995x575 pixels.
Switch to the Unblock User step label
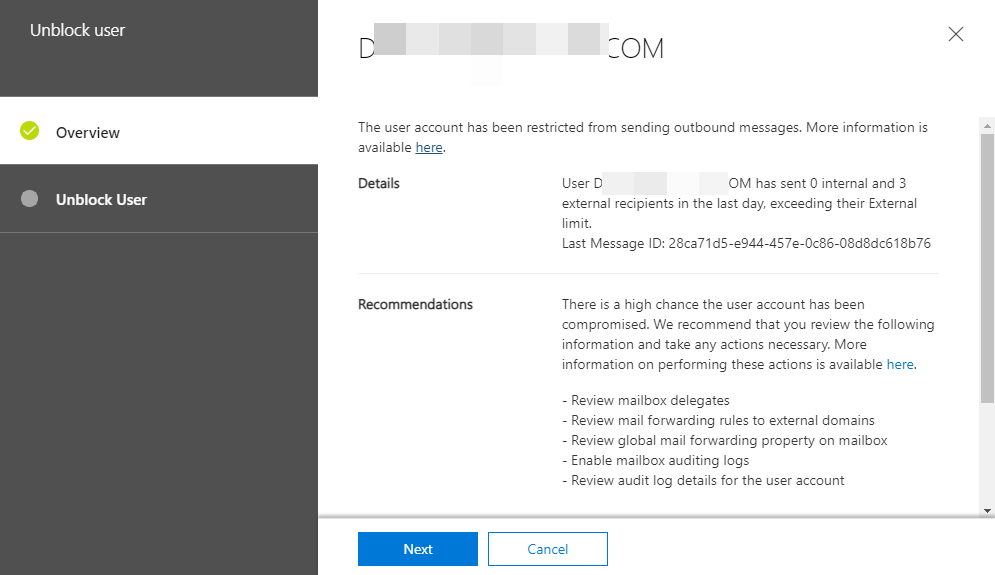[101, 199]
